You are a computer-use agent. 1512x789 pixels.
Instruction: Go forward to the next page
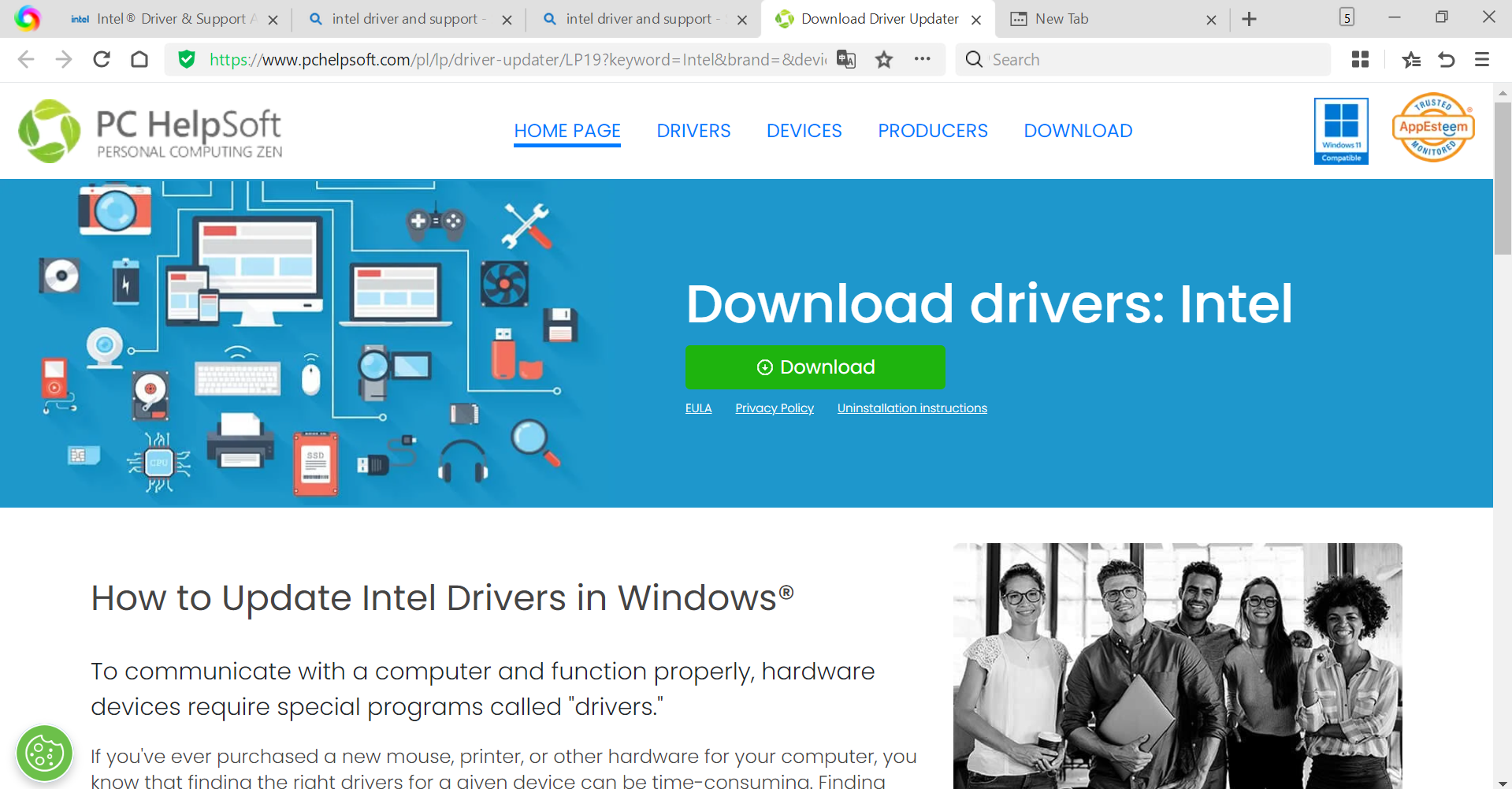point(64,59)
